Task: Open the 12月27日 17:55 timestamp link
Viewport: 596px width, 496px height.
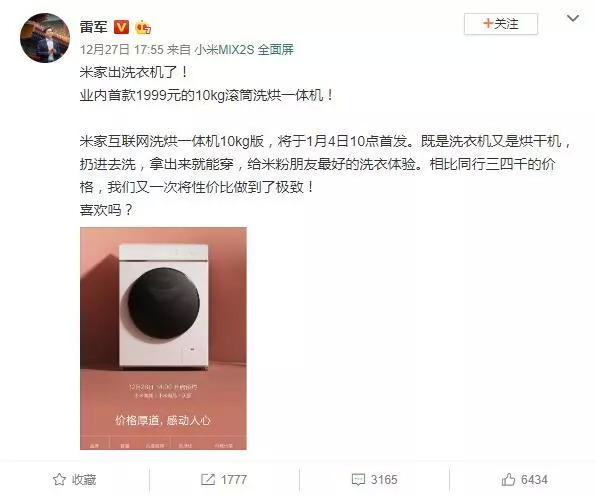Action: (122, 49)
